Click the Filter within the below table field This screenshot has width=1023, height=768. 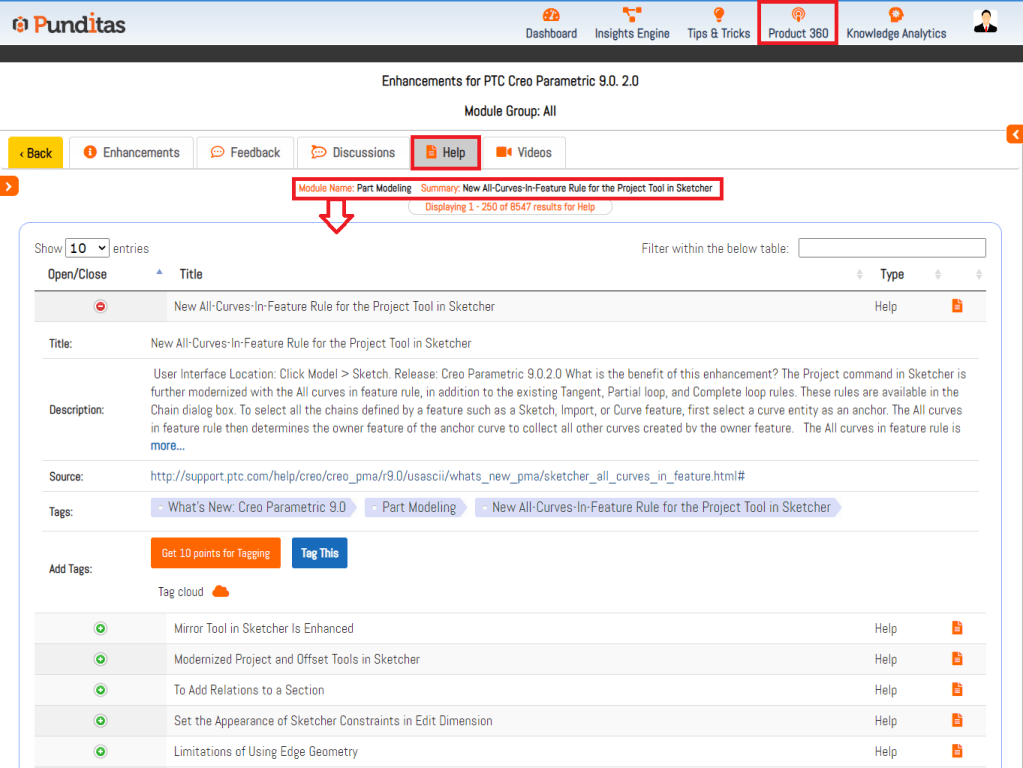pyautogui.click(x=891, y=248)
